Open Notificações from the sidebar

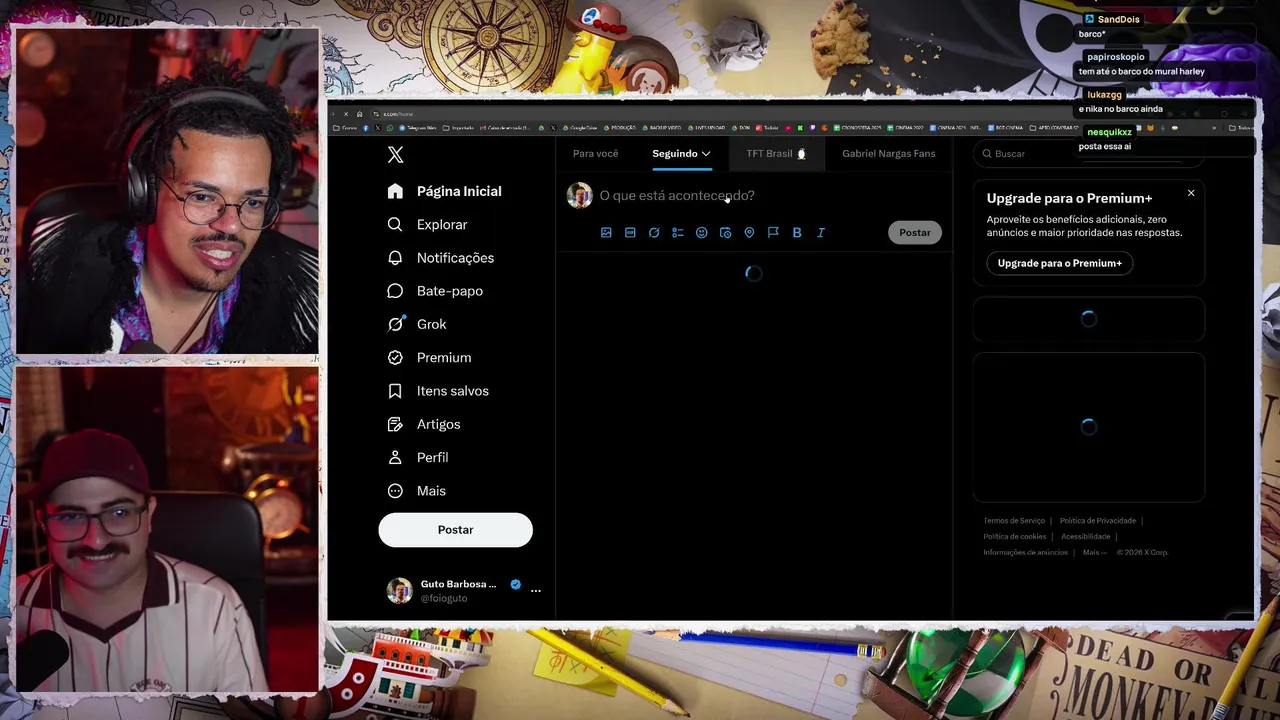(x=441, y=258)
